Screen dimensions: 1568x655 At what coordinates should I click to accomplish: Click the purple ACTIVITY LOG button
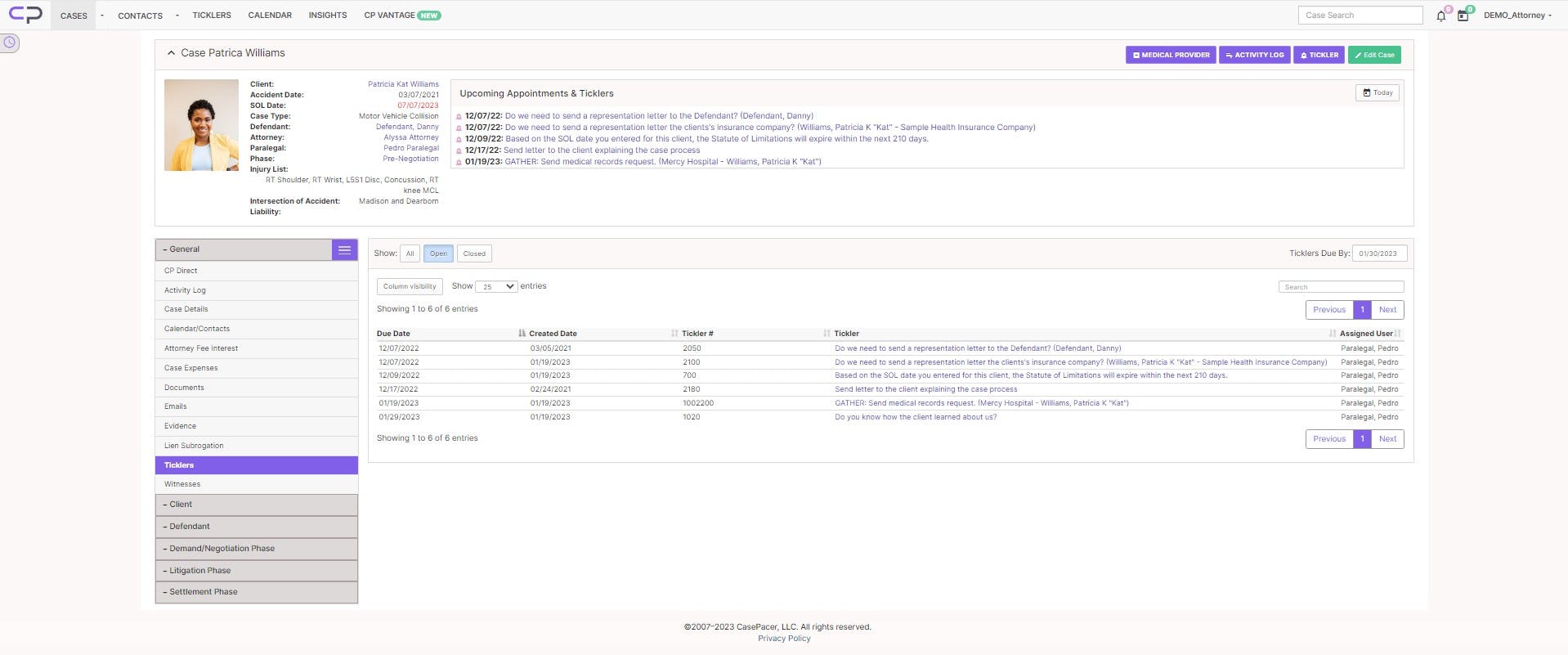point(1255,55)
